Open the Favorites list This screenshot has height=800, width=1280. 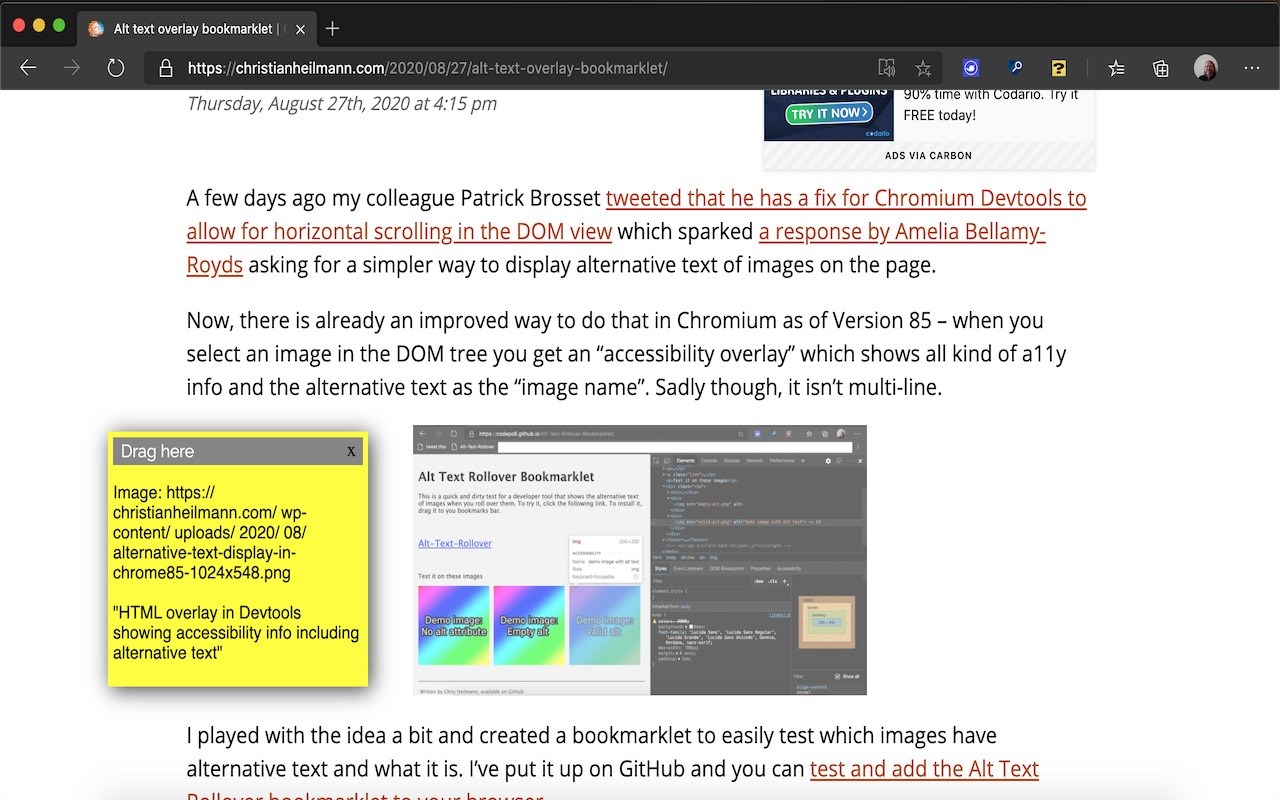click(1117, 68)
